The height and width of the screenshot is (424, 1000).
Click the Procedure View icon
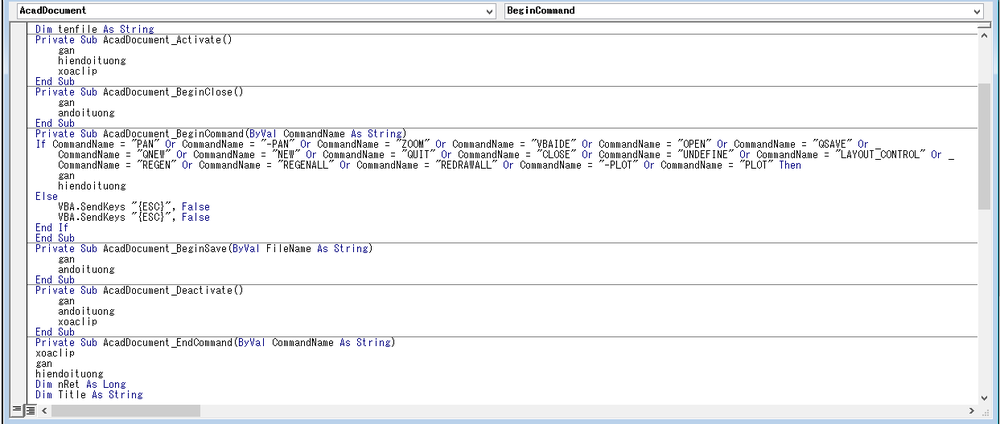[16, 411]
